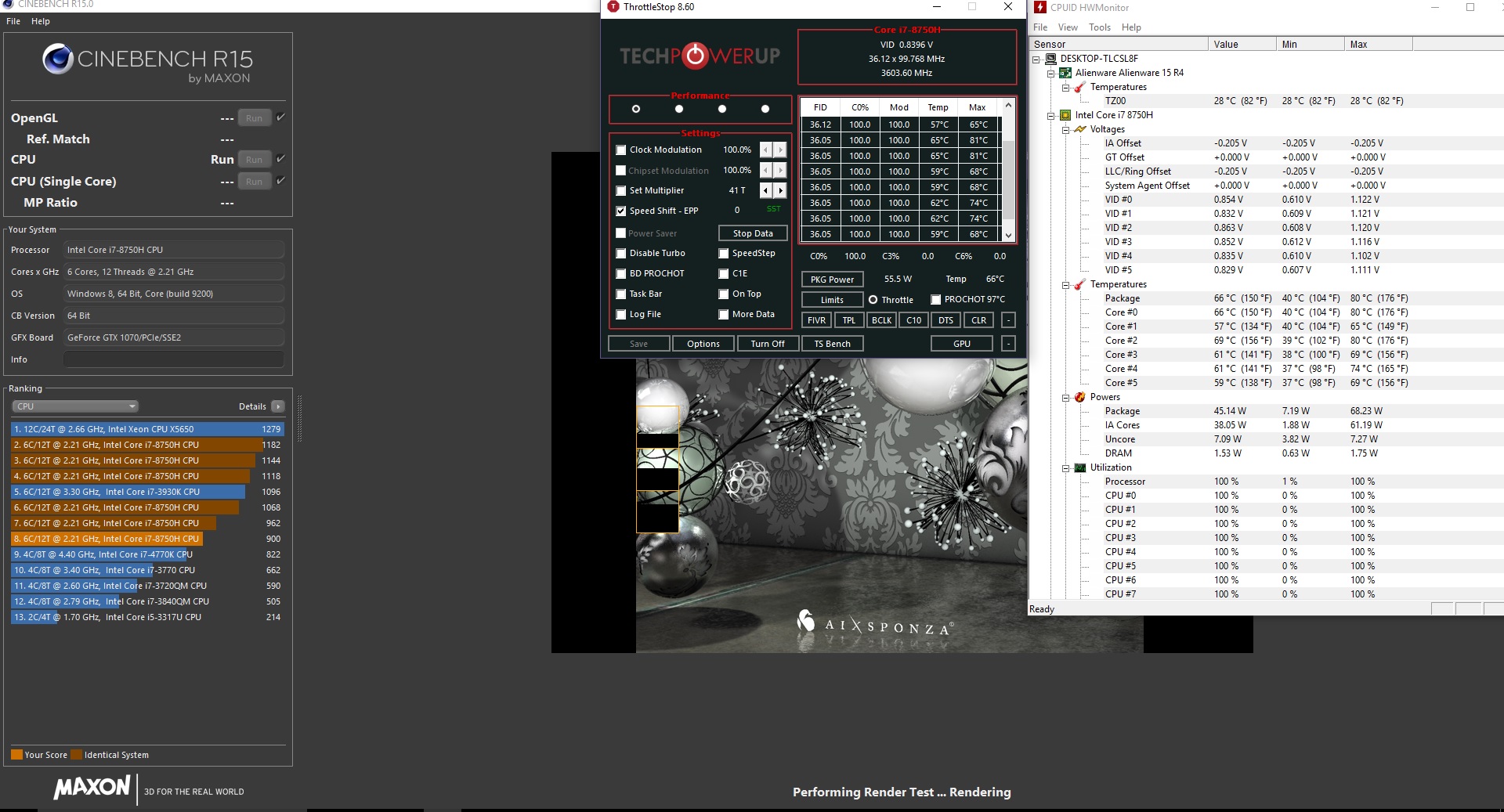This screenshot has height=812, width=1504.
Task: Click the minus button next to GPU
Action: [x=1008, y=344]
